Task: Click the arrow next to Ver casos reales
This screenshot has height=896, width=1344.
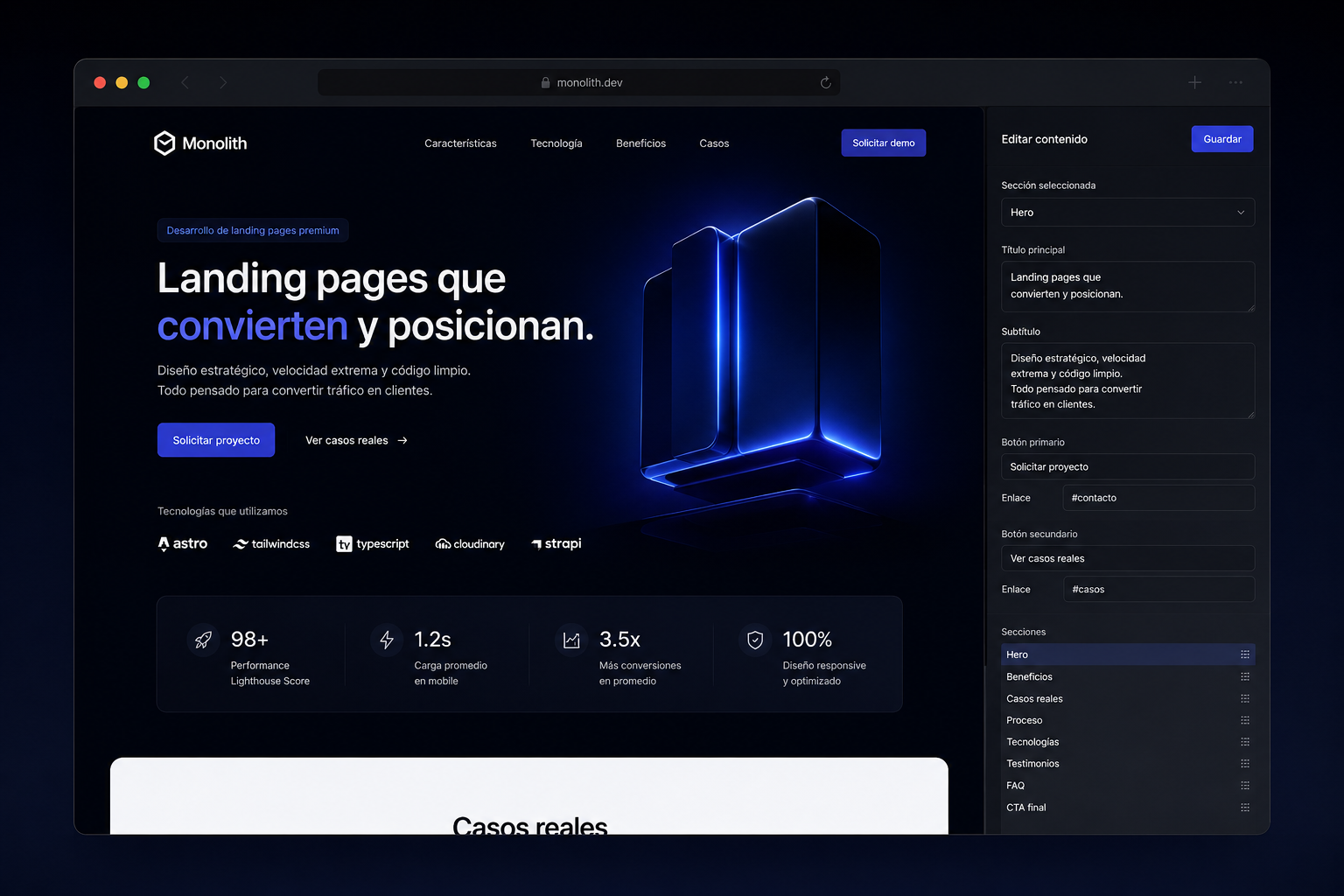Action: 402,440
